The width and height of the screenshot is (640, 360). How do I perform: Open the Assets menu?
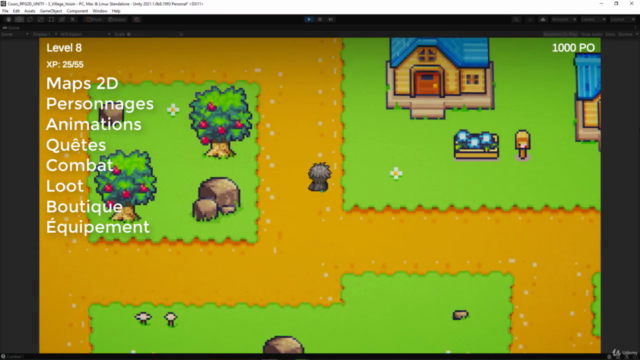pyautogui.click(x=29, y=11)
